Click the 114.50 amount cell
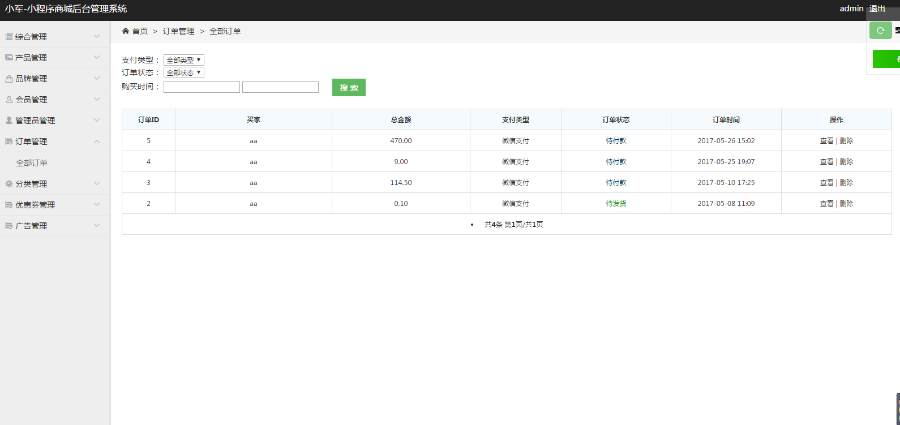900x425 pixels. (401, 183)
